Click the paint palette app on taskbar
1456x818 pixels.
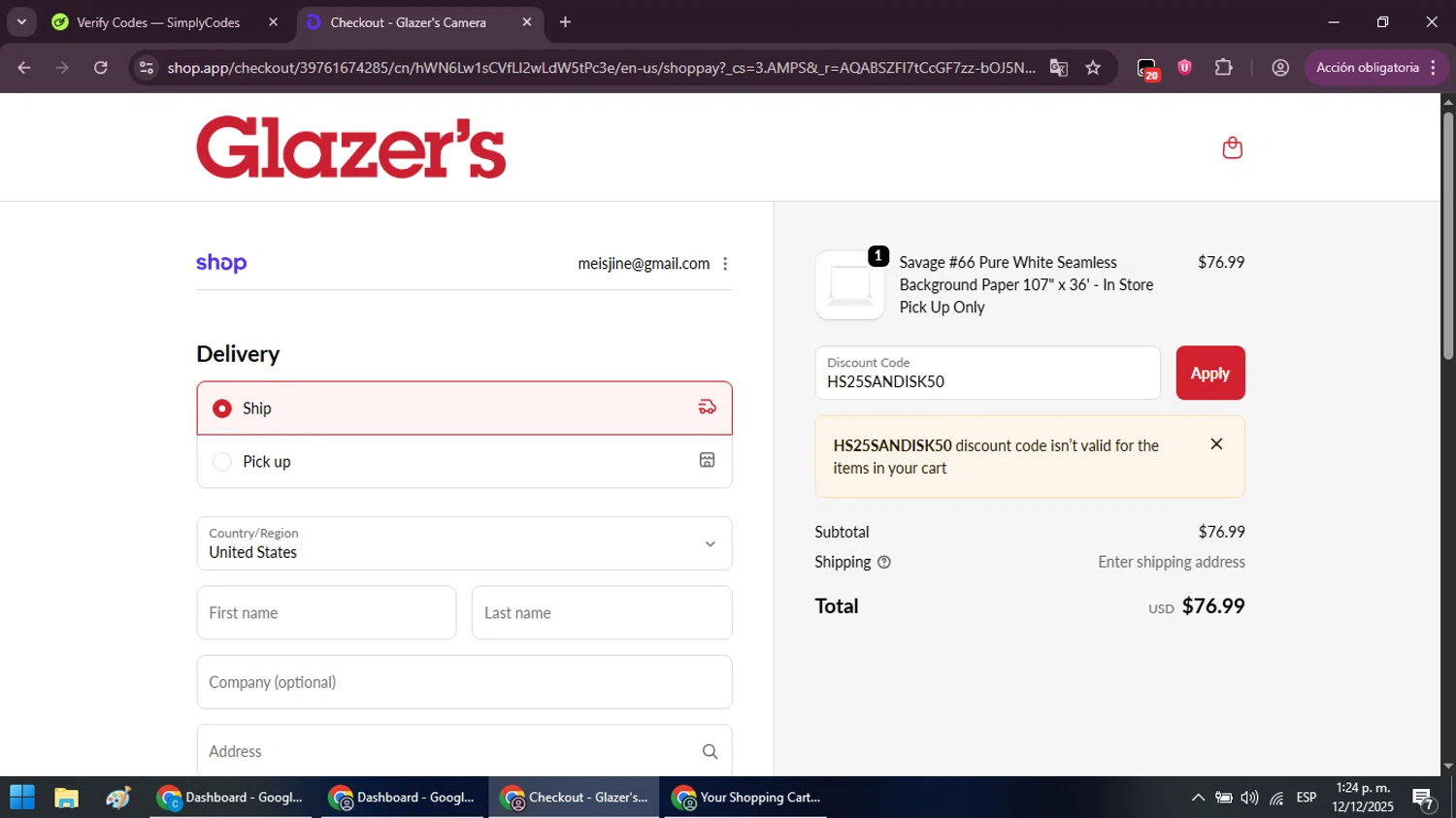118,798
